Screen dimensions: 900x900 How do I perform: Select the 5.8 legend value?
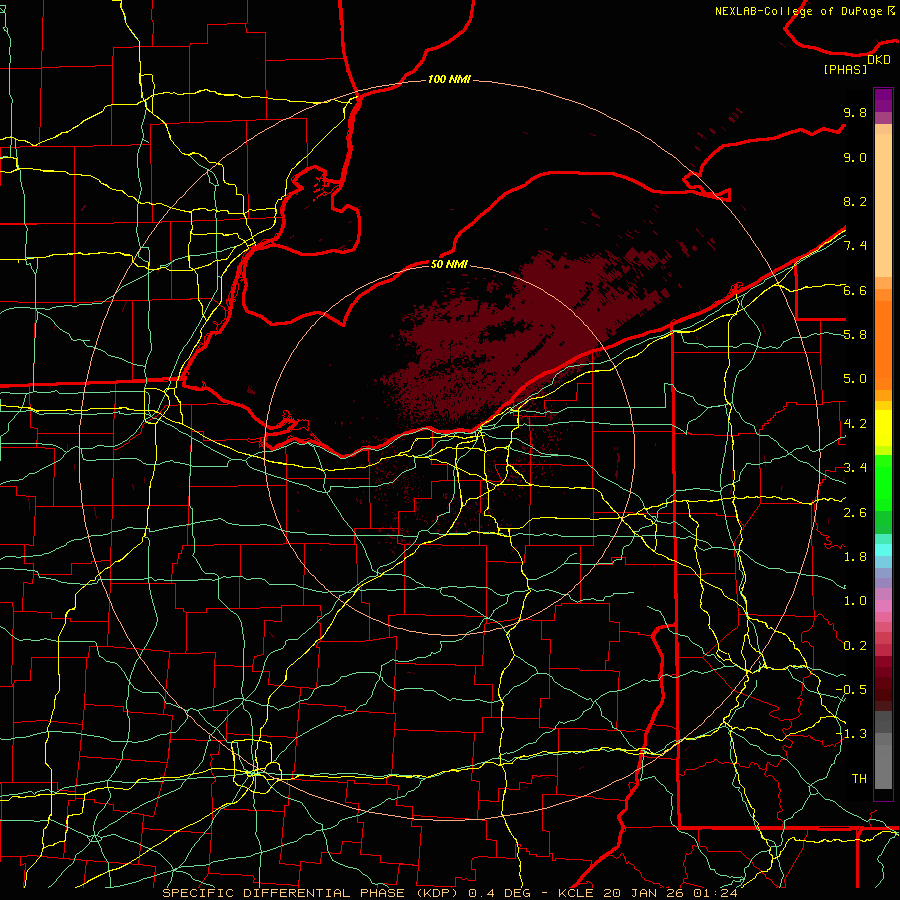(855, 335)
